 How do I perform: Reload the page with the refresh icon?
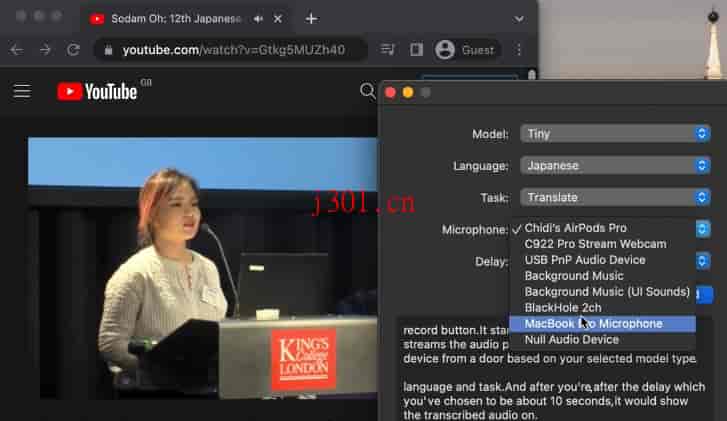(x=73, y=50)
